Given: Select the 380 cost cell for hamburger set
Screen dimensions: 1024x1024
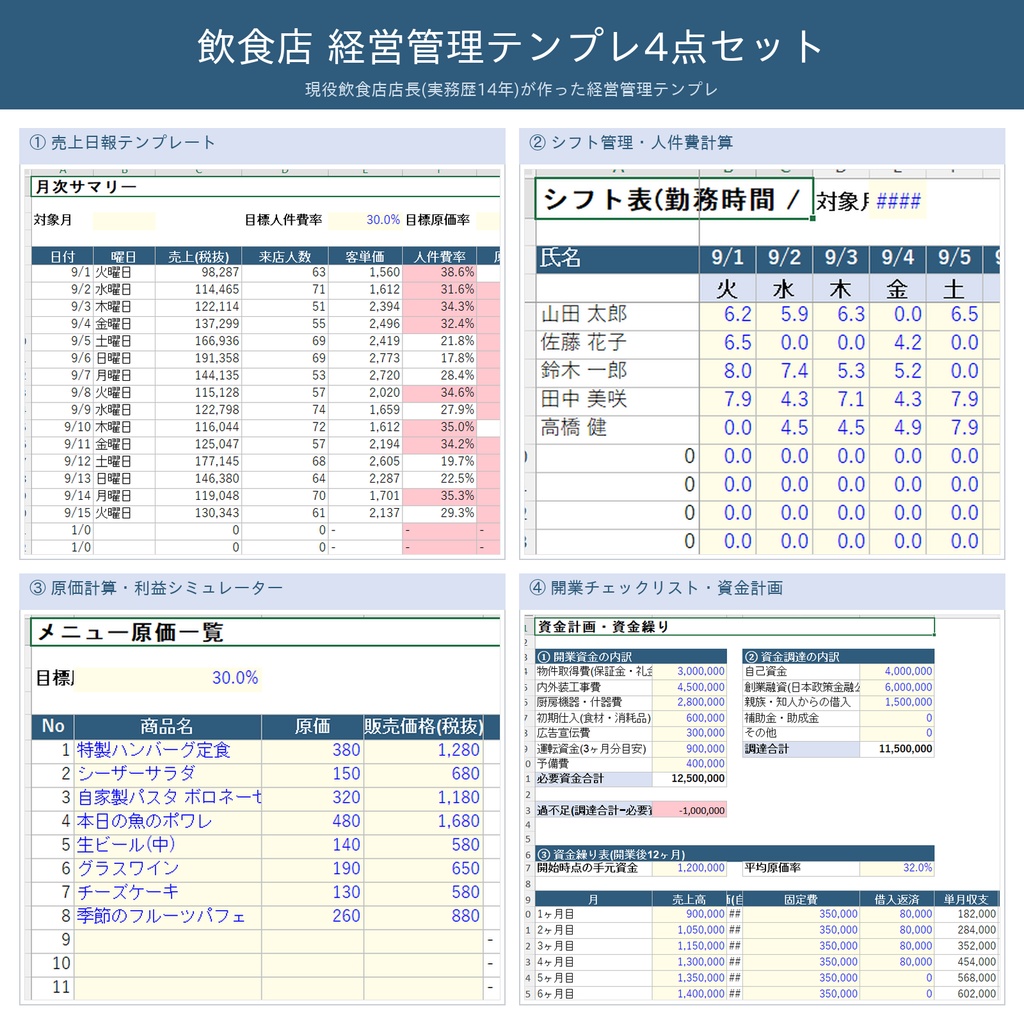Looking at the screenshot, I should [312, 750].
